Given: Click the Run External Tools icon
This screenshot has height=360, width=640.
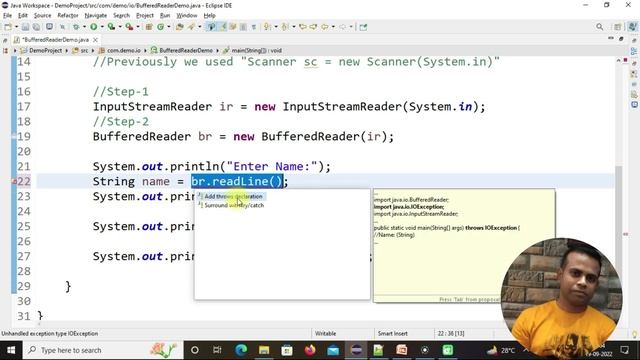Looking at the screenshot, I should 129,27.
